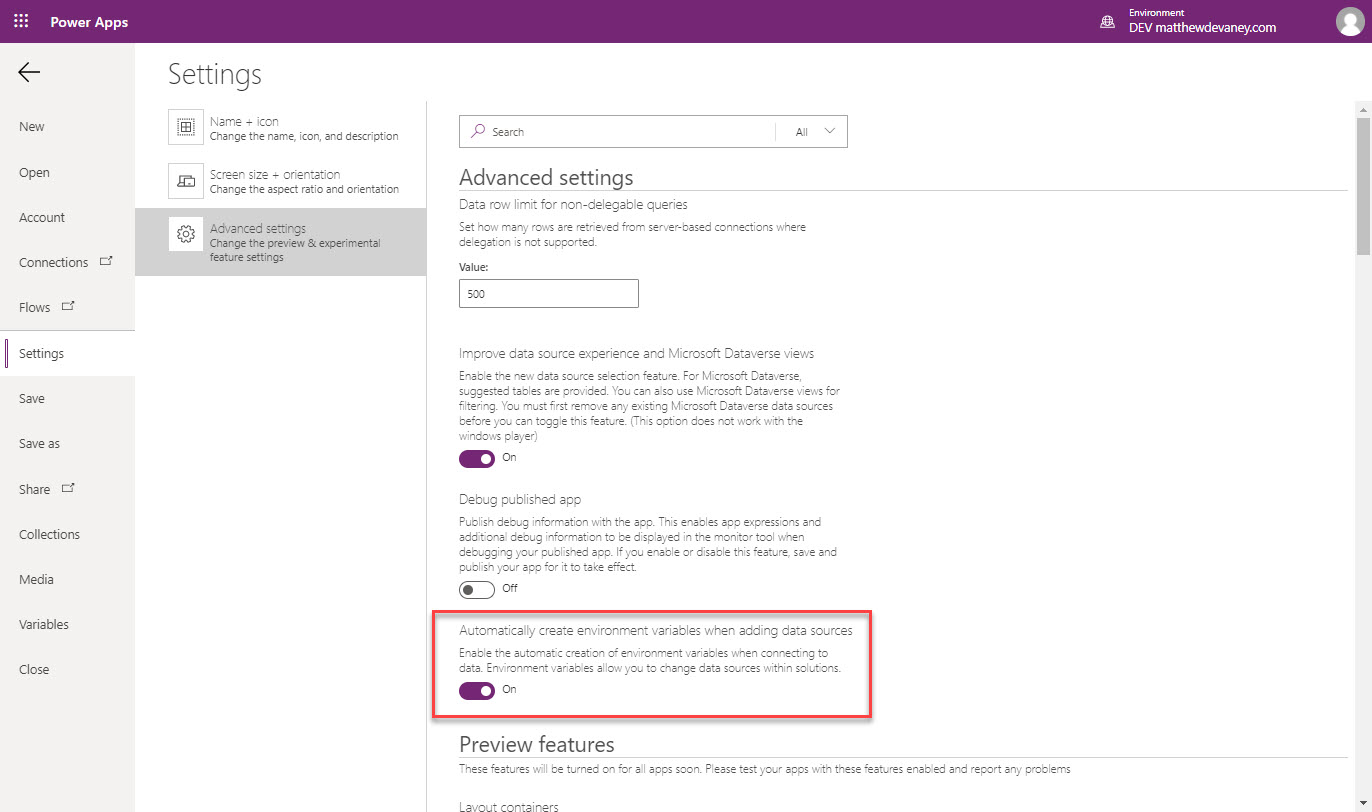
Task: Disable automatic environment variable creation
Action: pos(476,690)
